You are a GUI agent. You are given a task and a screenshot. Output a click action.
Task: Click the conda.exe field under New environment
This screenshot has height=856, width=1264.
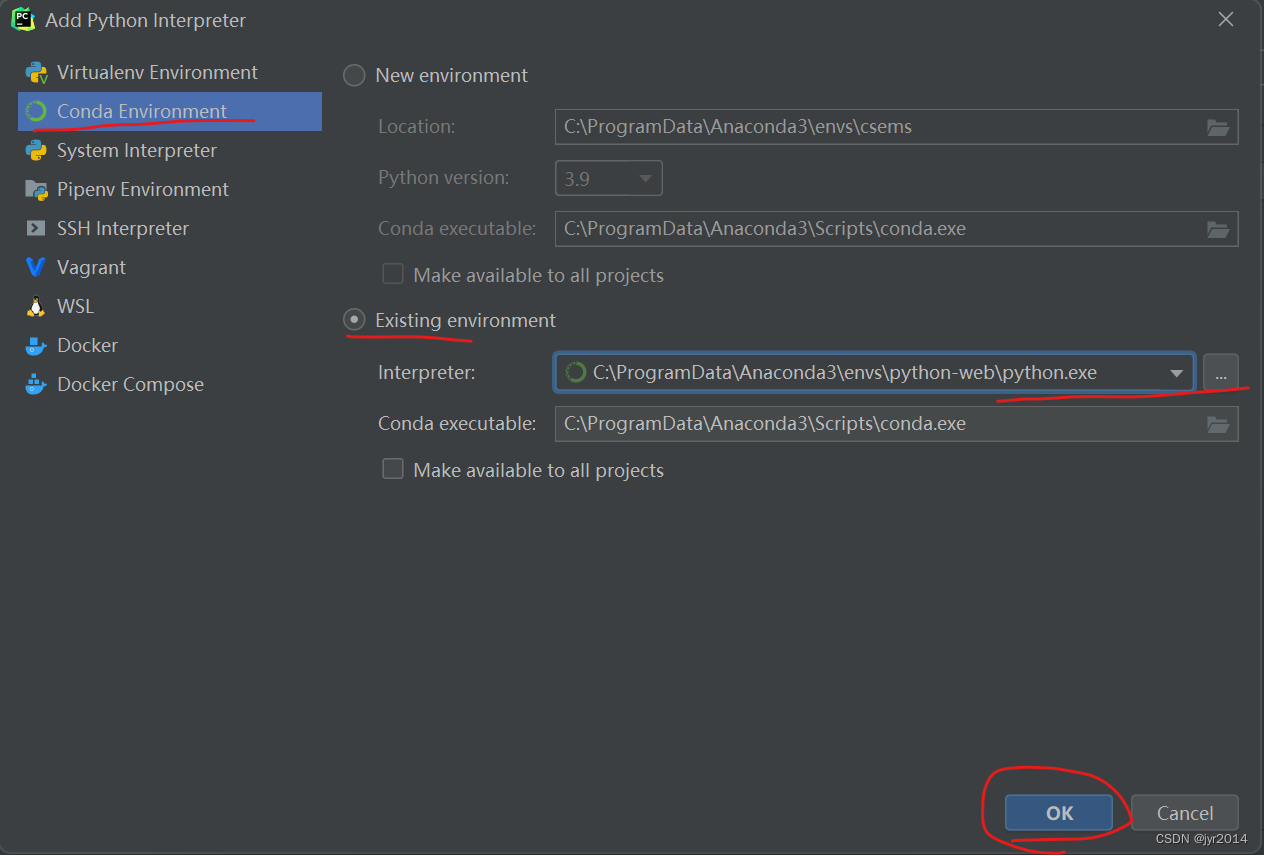coord(896,229)
